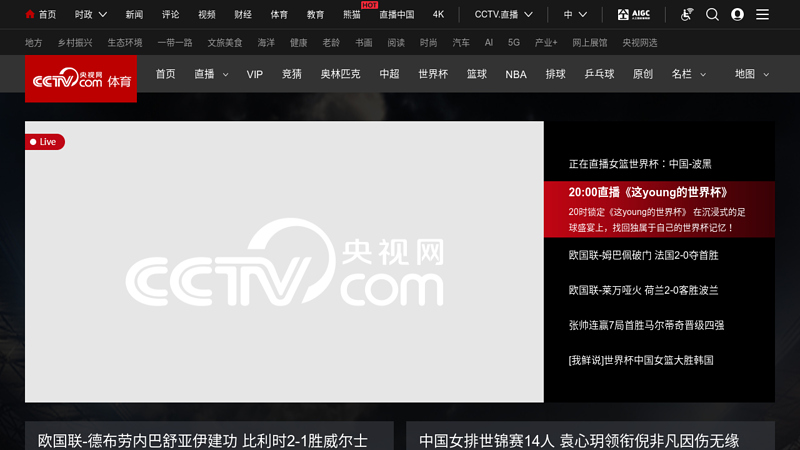This screenshot has height=450, width=800.
Task: Click the CCTV.com 体育 red logo
Action: [81, 79]
